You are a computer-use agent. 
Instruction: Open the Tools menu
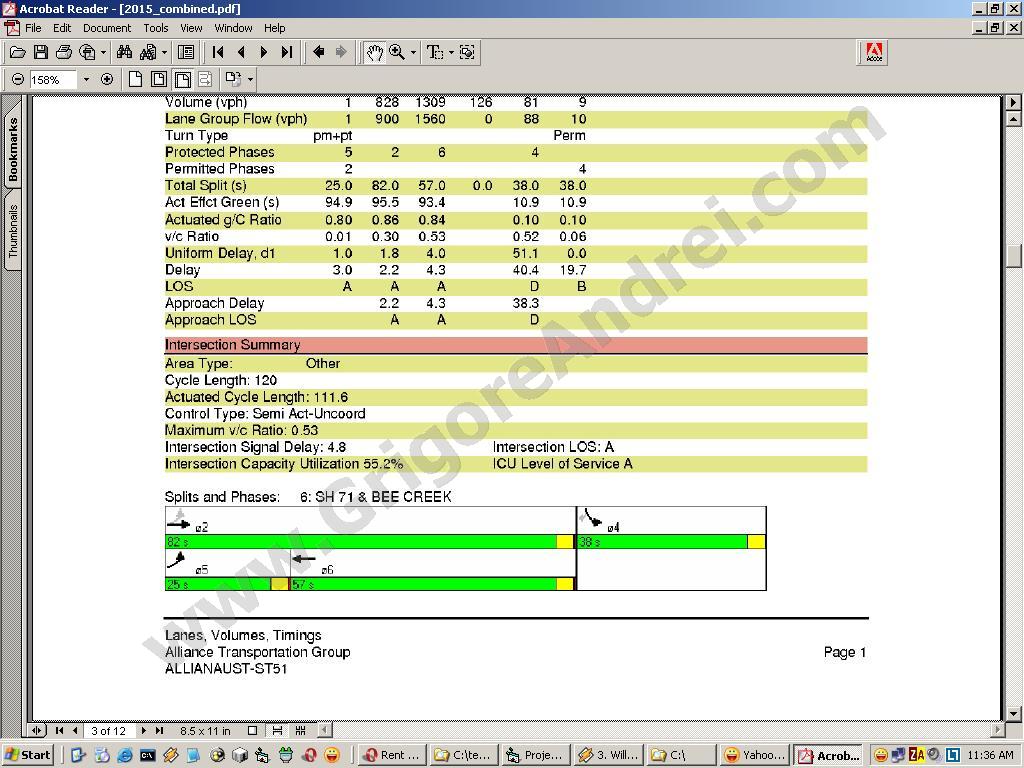[x=155, y=28]
